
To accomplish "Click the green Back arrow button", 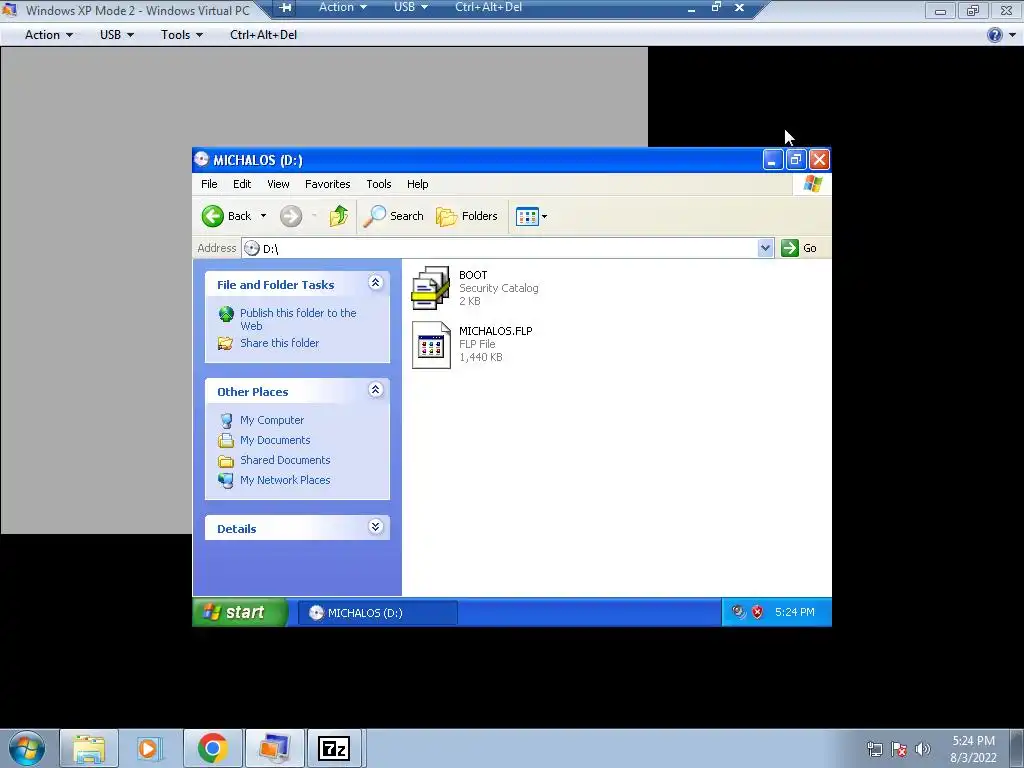I will [x=212, y=216].
